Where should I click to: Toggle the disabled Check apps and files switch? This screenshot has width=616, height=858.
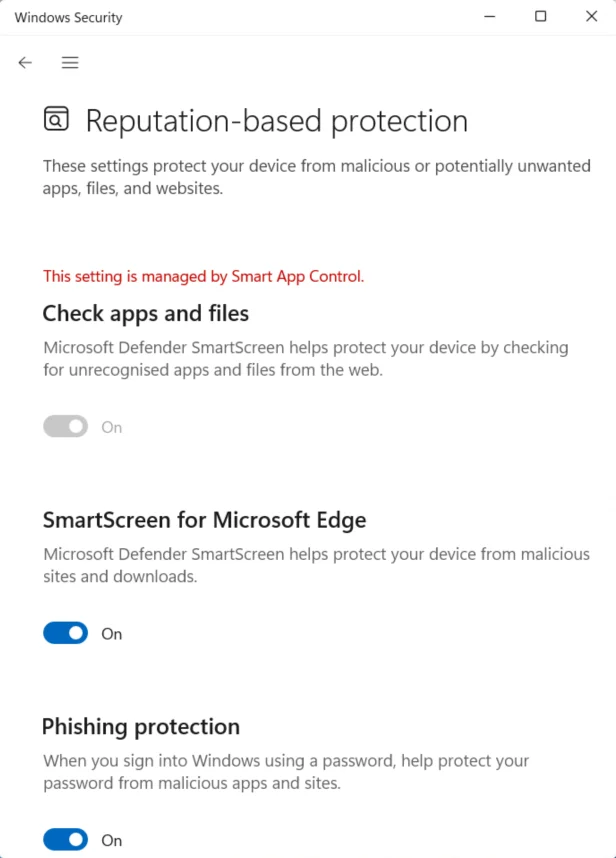tap(66, 426)
